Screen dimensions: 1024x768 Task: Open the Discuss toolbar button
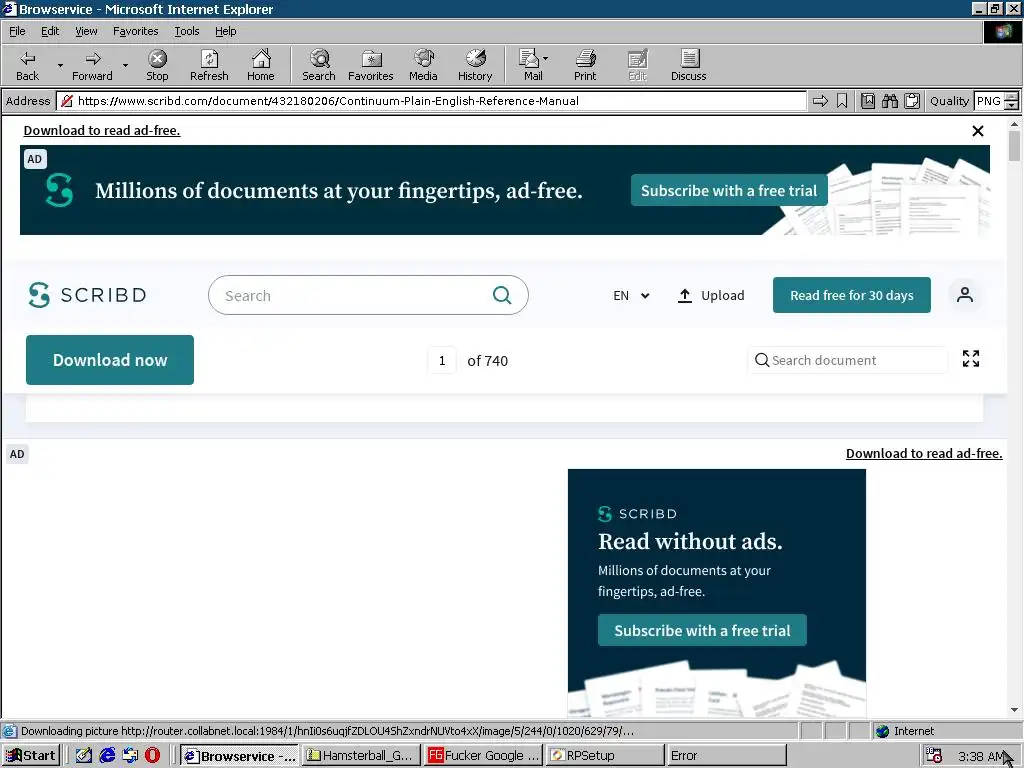(688, 65)
